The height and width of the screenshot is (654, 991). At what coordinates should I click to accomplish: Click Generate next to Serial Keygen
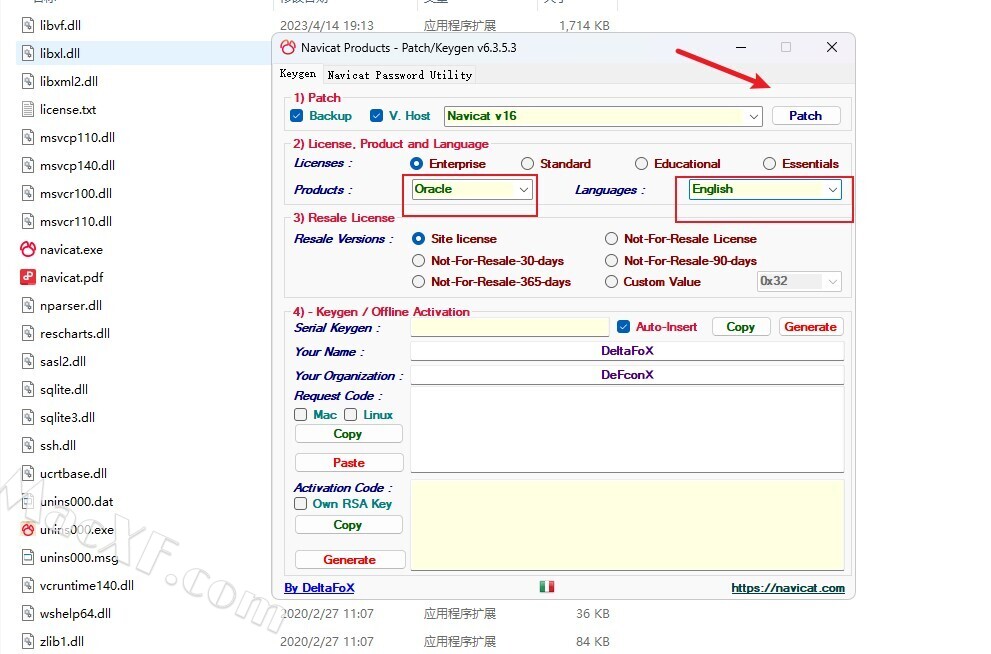click(x=811, y=327)
